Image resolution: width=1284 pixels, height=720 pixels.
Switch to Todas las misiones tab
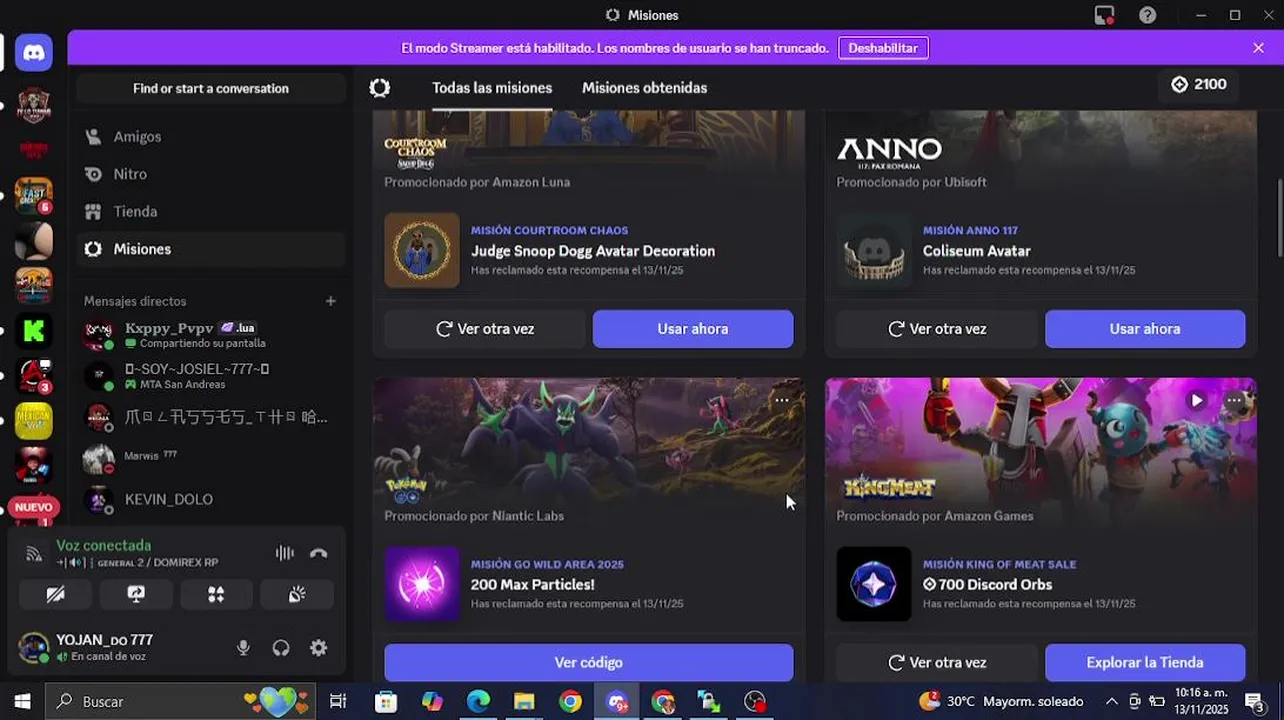tap(492, 88)
